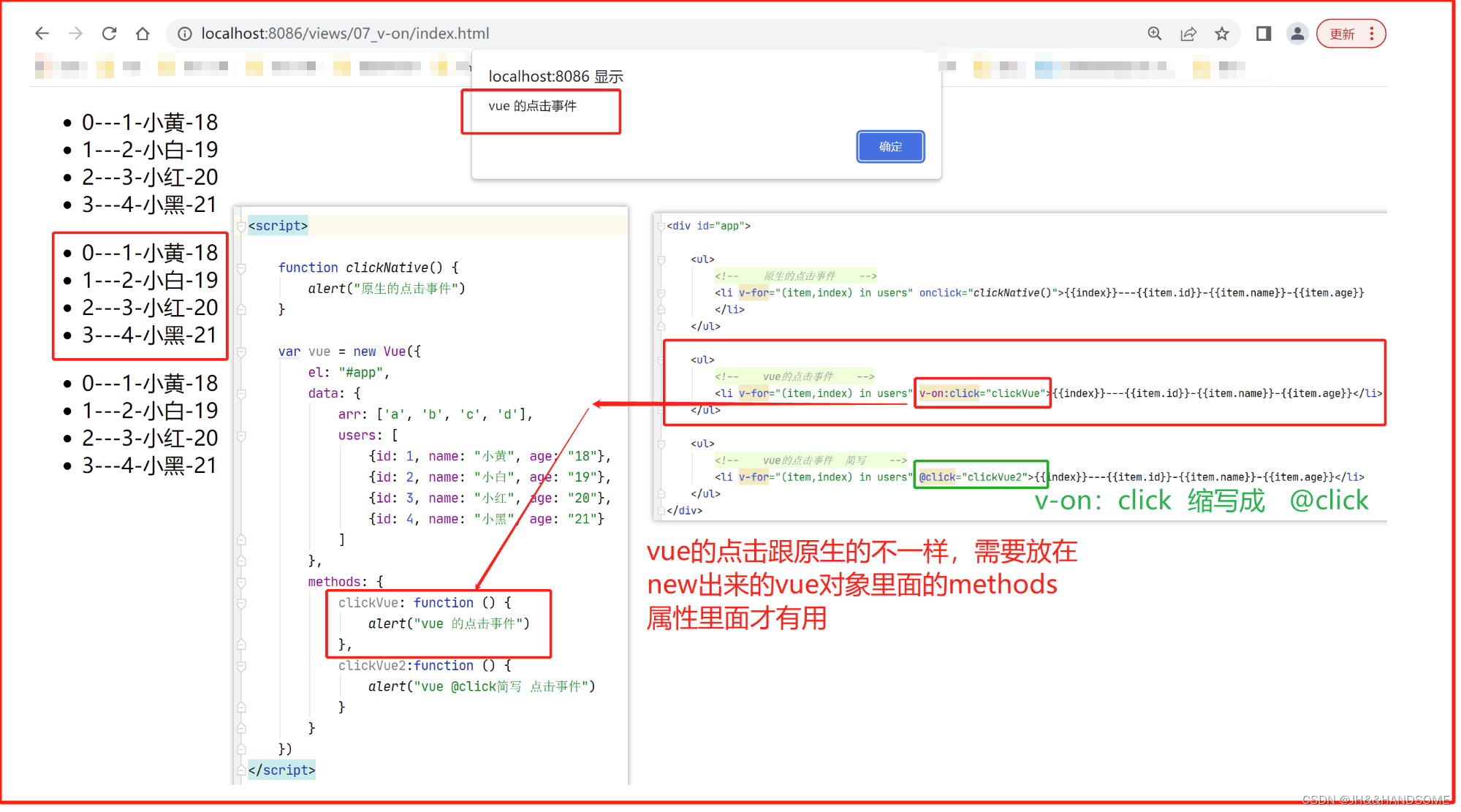Click the 更新 update button

1343,34
